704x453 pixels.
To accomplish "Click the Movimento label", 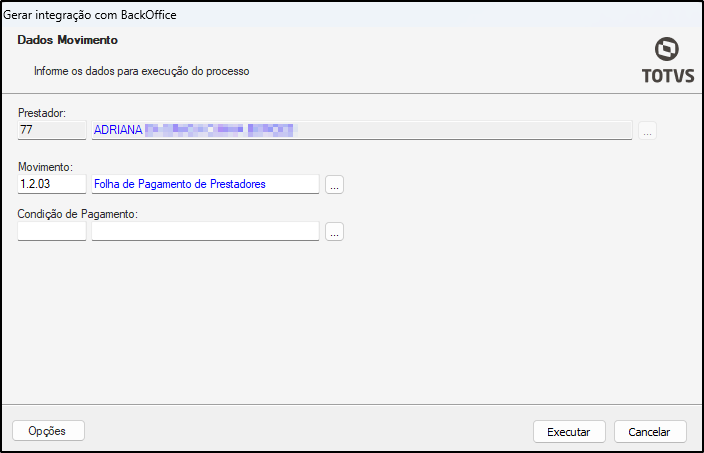I will tap(45, 166).
